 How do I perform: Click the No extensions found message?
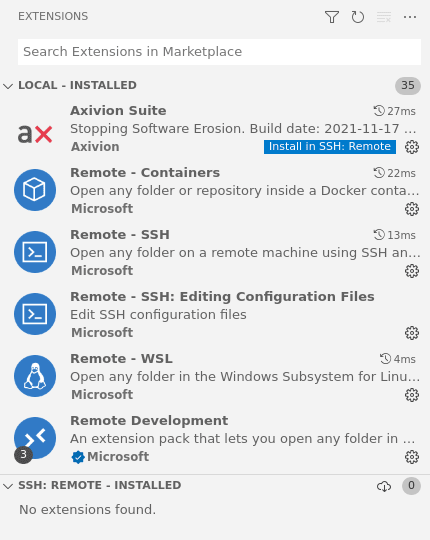coord(87,509)
